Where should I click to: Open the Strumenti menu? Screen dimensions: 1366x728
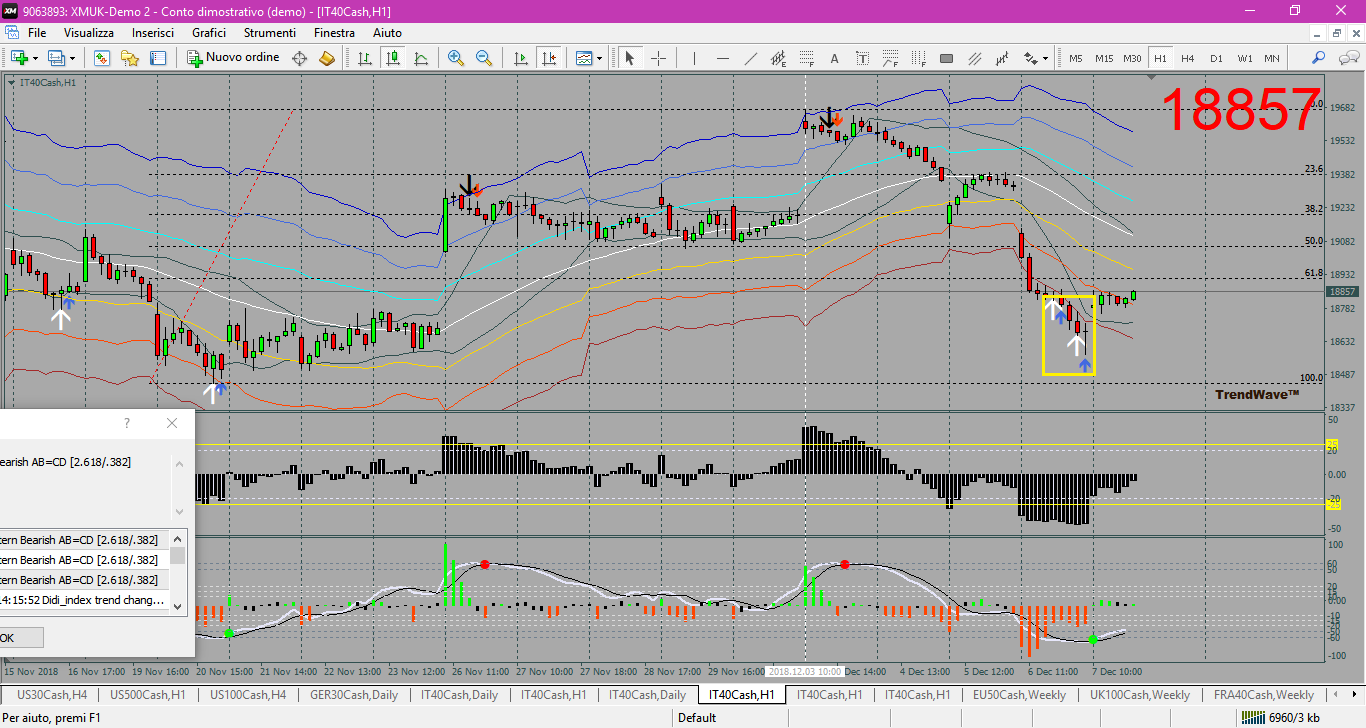tap(270, 33)
